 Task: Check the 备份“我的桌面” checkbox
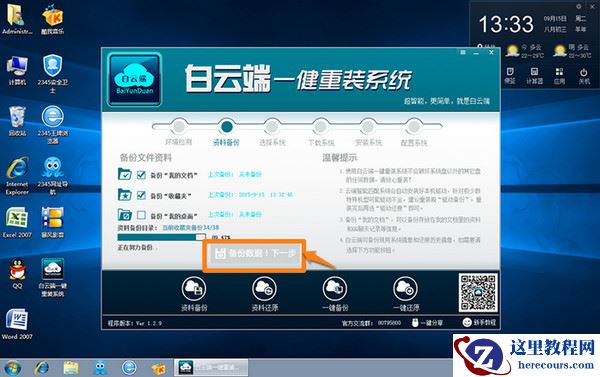coord(141,215)
